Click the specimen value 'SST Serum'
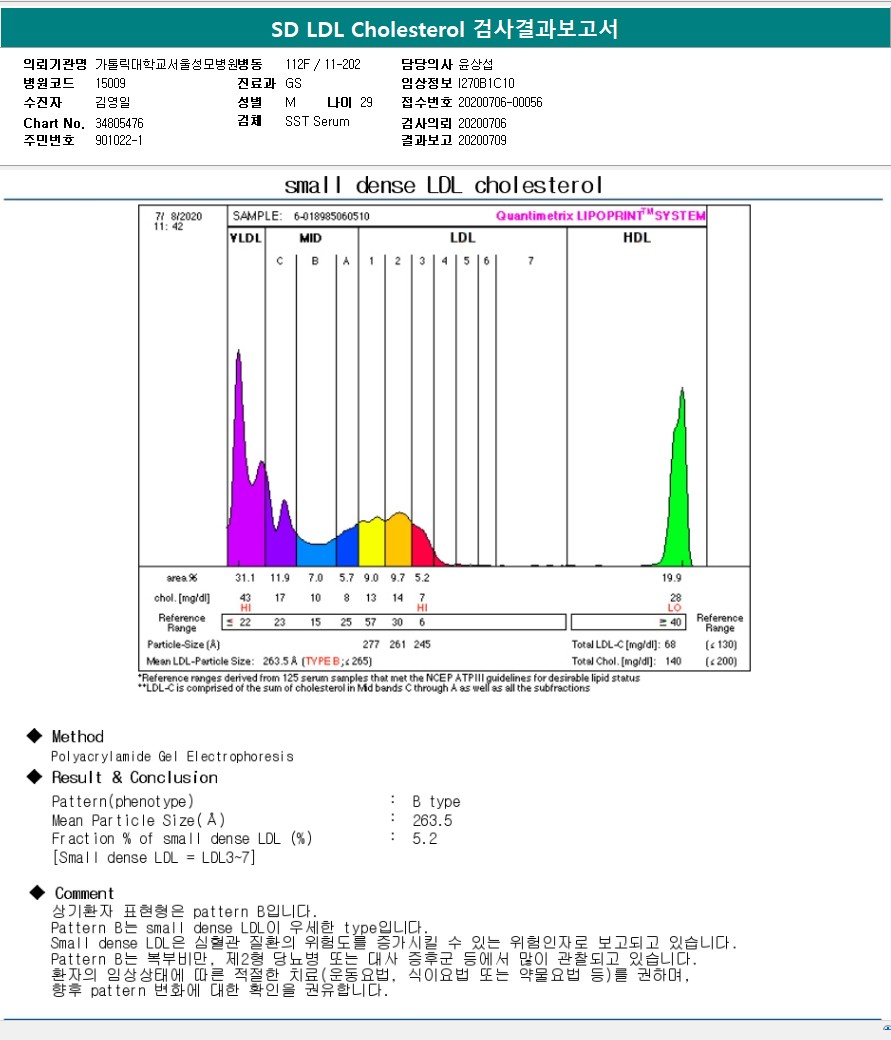This screenshot has width=891, height=1040. (x=317, y=121)
